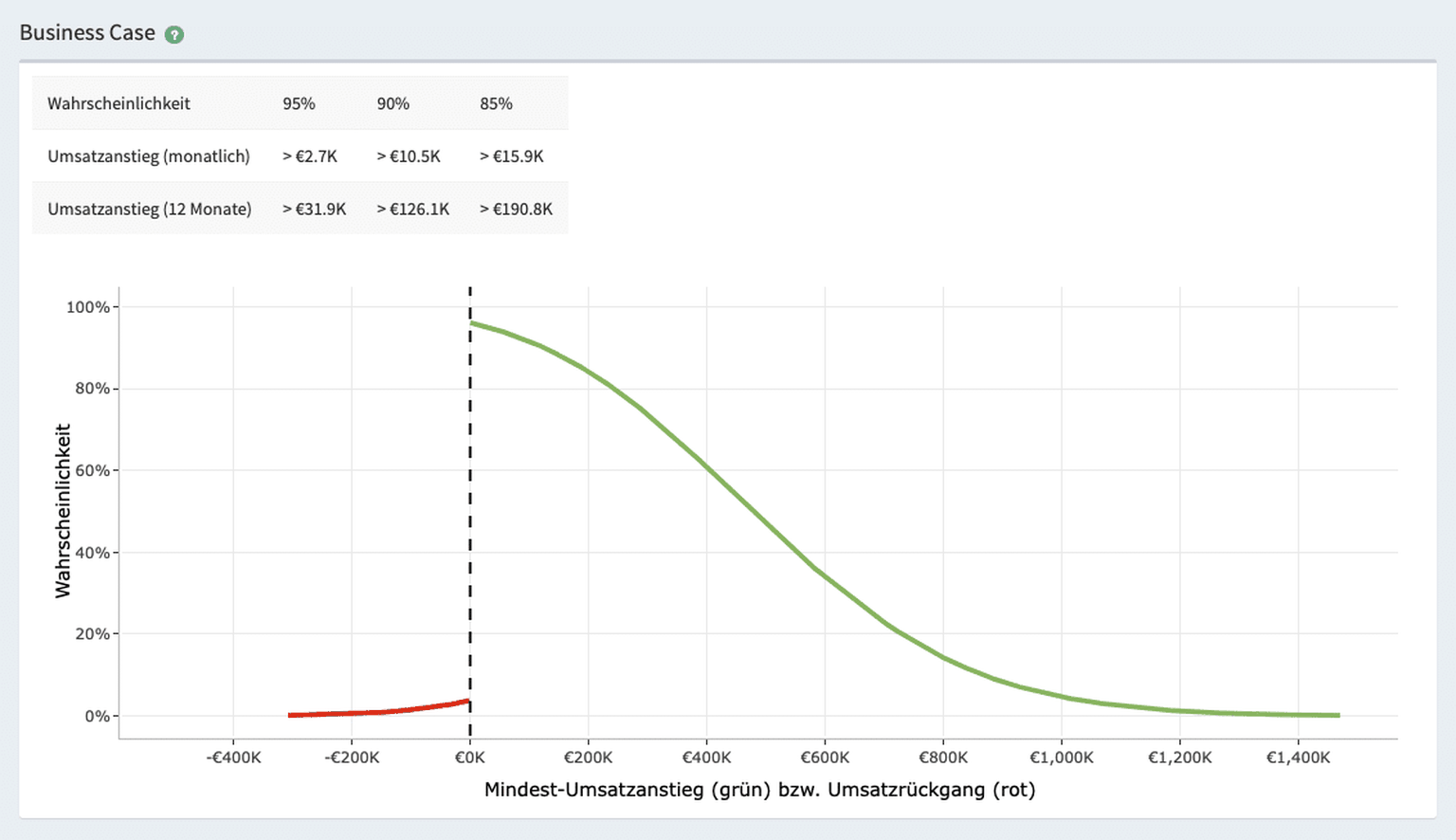The width and height of the screenshot is (1456, 840).
Task: Select the '> €126.1K' yearly value
Action: tap(413, 209)
